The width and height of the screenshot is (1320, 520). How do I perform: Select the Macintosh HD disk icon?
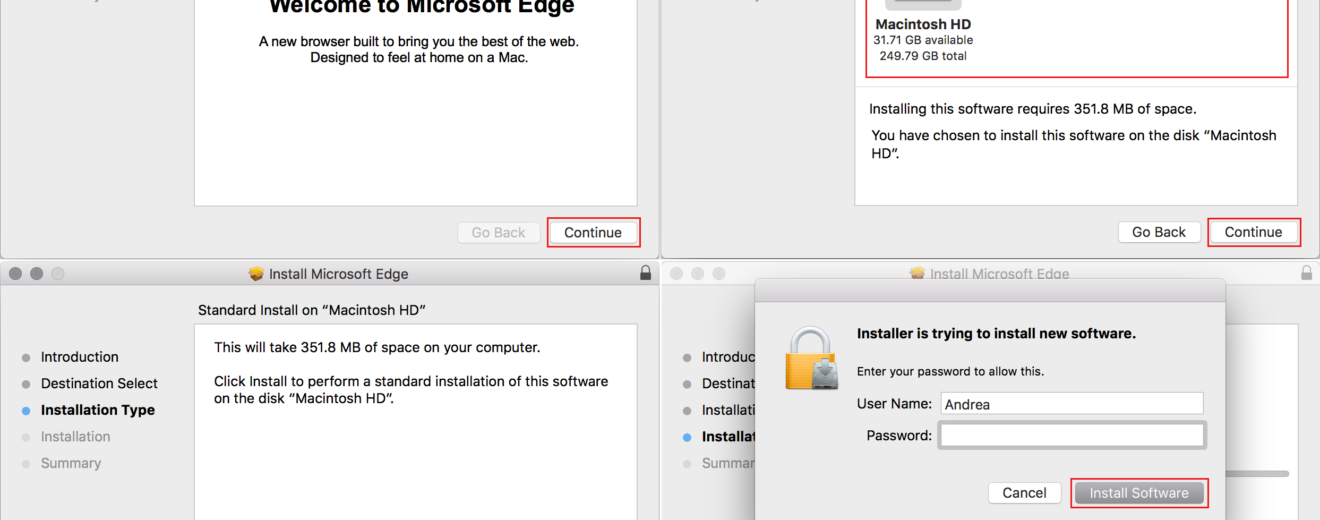click(x=909, y=5)
